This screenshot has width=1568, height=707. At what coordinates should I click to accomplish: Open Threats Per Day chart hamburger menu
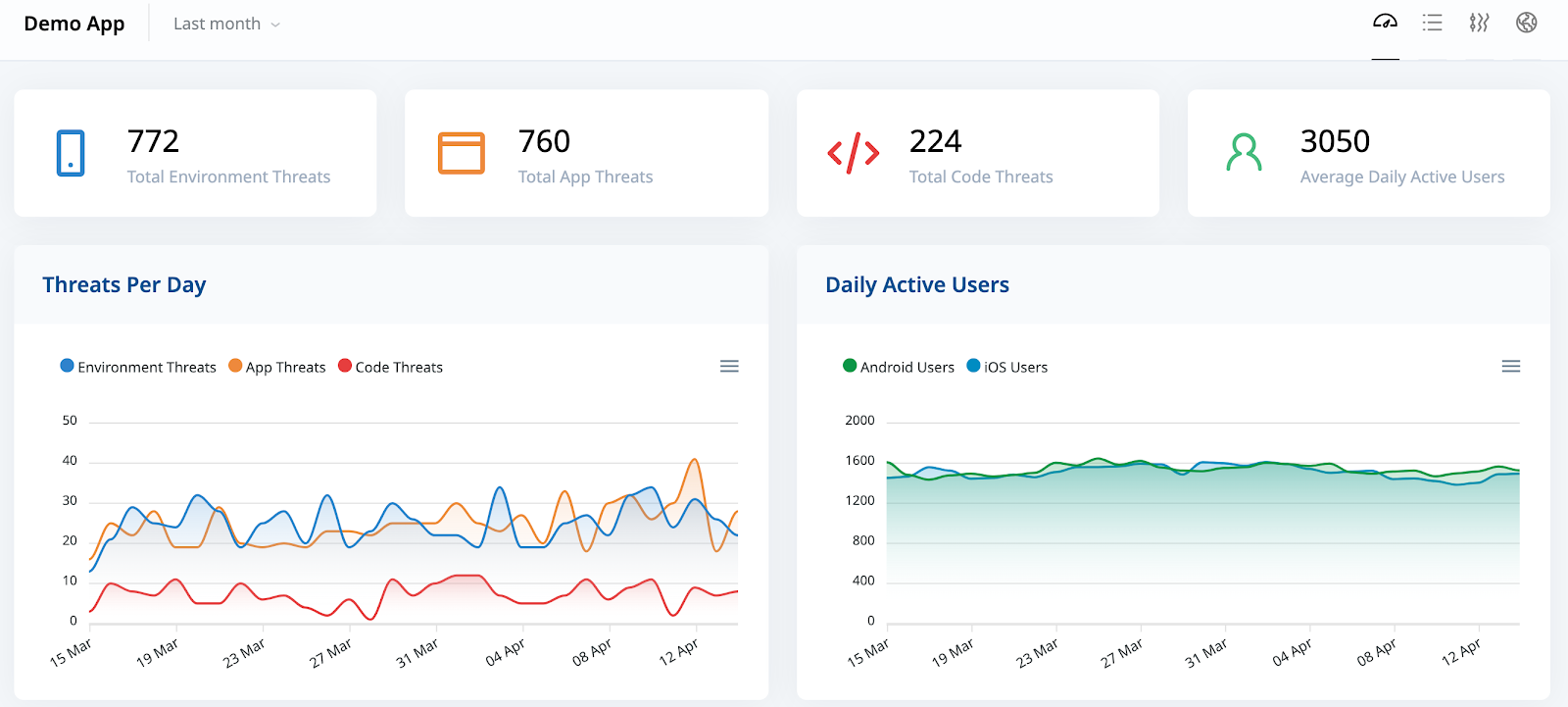[x=729, y=366]
